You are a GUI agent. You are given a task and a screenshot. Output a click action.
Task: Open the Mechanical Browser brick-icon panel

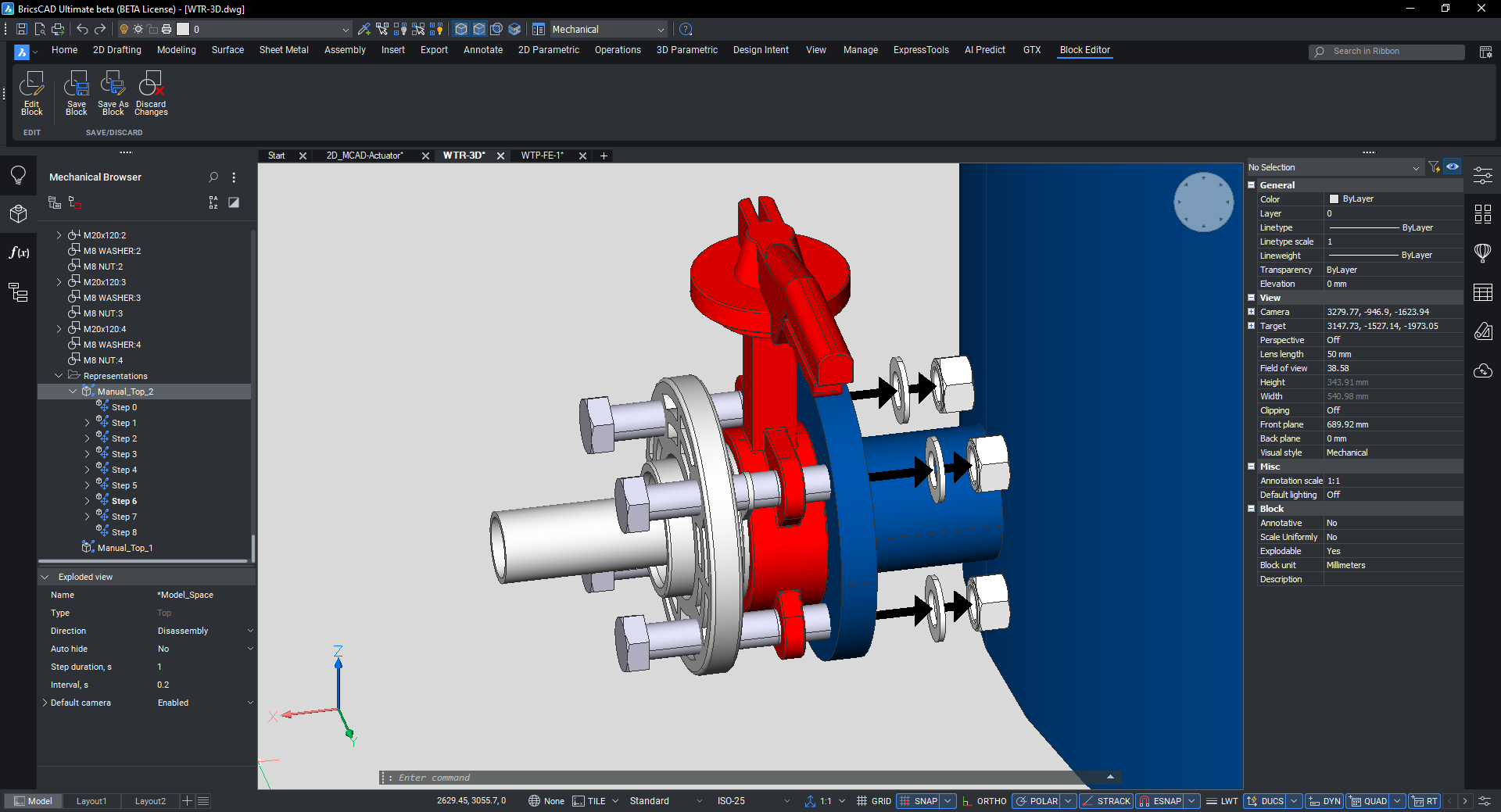(x=18, y=213)
